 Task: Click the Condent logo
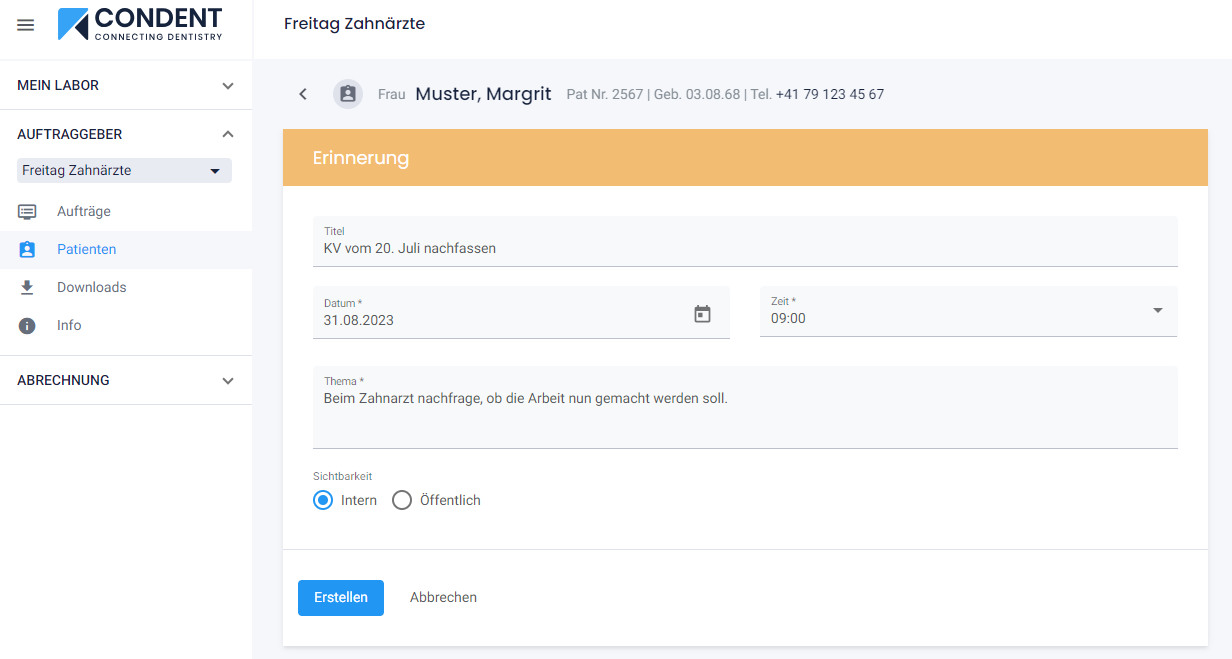[x=140, y=24]
